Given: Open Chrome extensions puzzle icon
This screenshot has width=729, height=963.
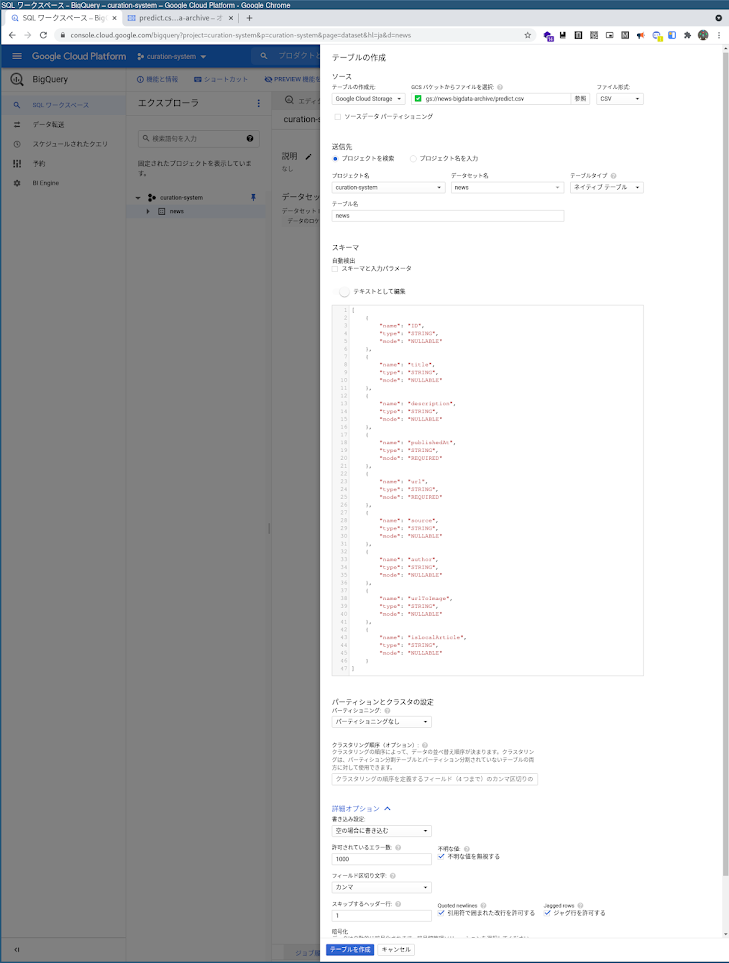Looking at the screenshot, I should [x=687, y=35].
